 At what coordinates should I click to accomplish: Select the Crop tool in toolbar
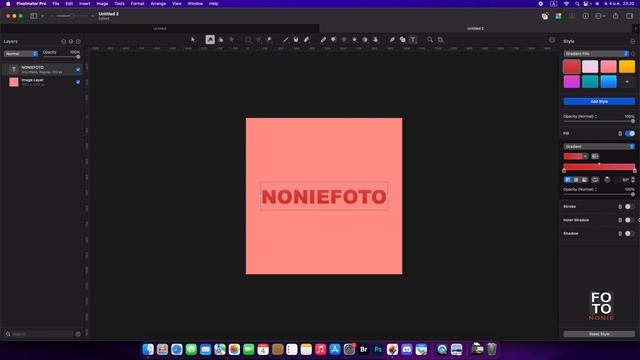tap(440, 40)
